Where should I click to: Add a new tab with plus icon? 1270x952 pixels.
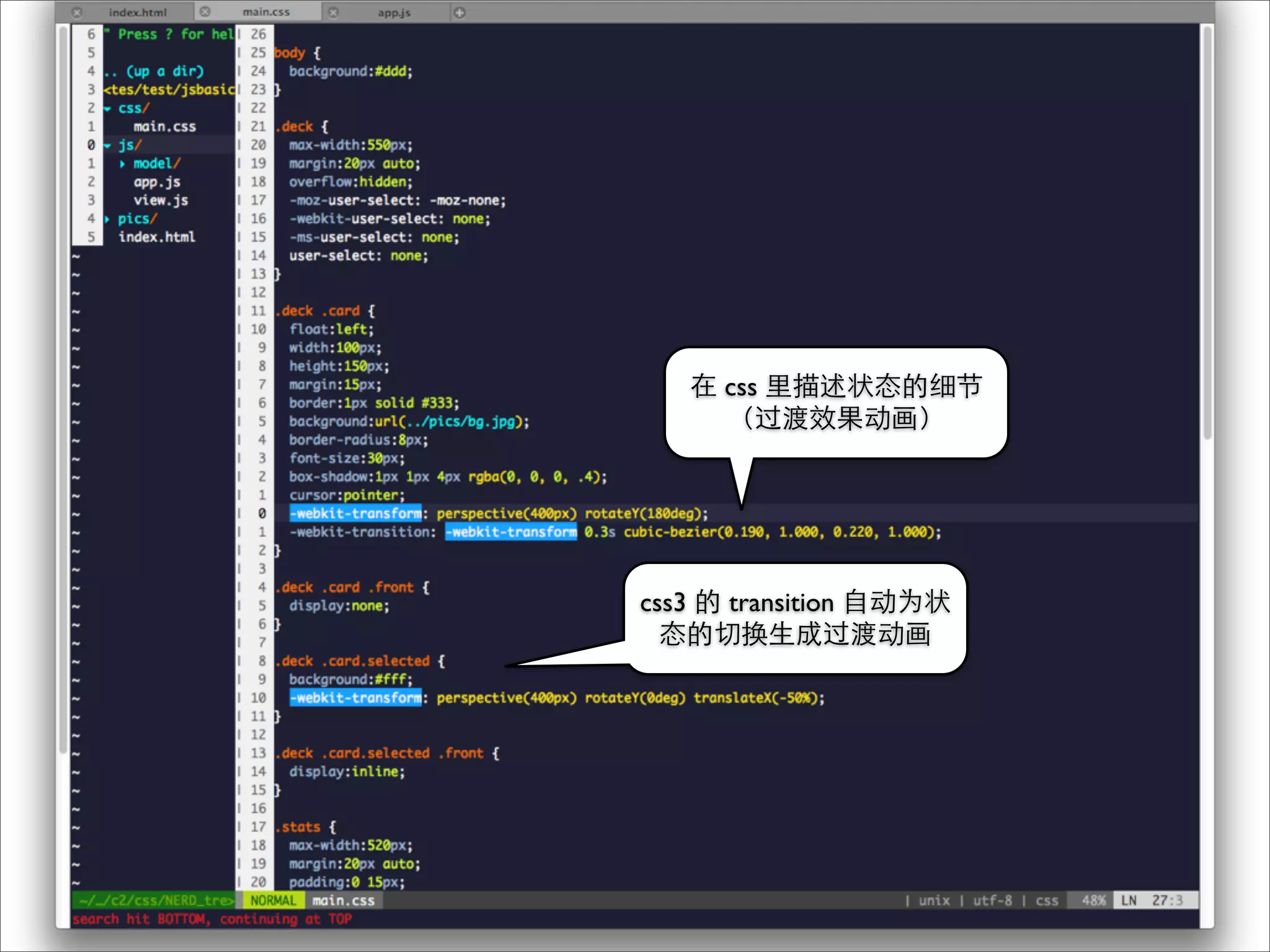coord(460,12)
